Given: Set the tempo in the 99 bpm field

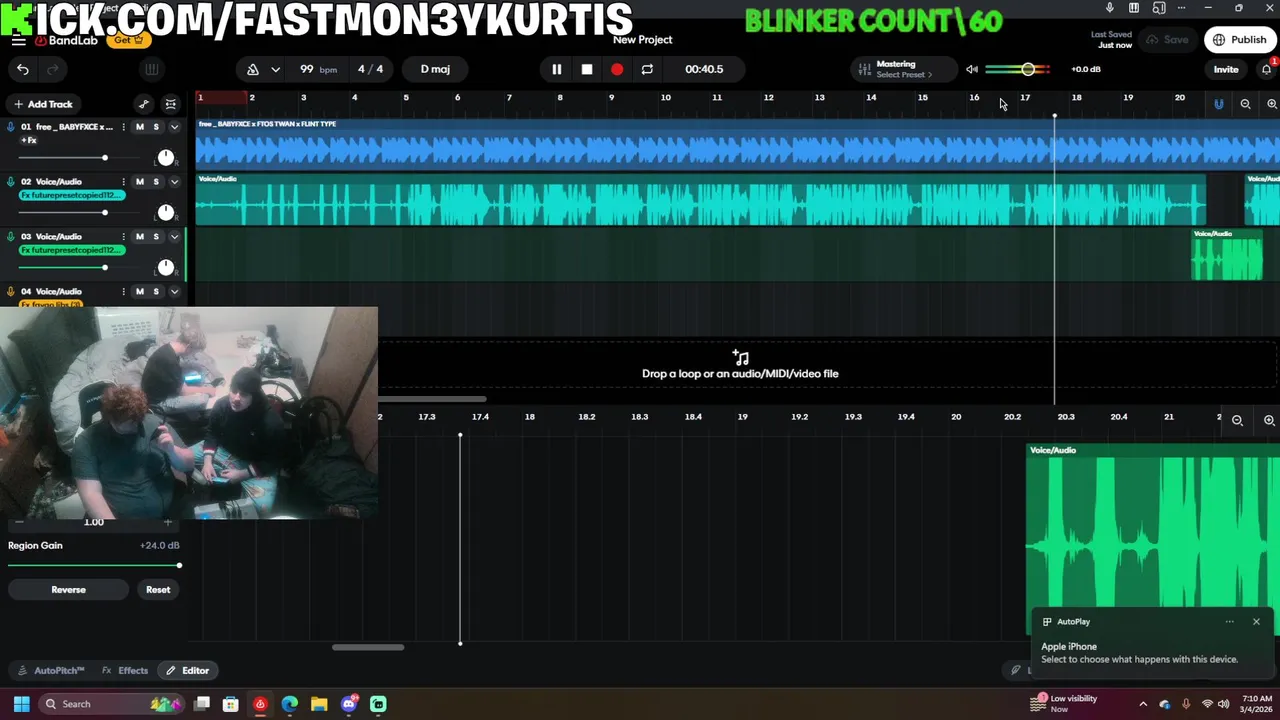Looking at the screenshot, I should tap(317, 69).
